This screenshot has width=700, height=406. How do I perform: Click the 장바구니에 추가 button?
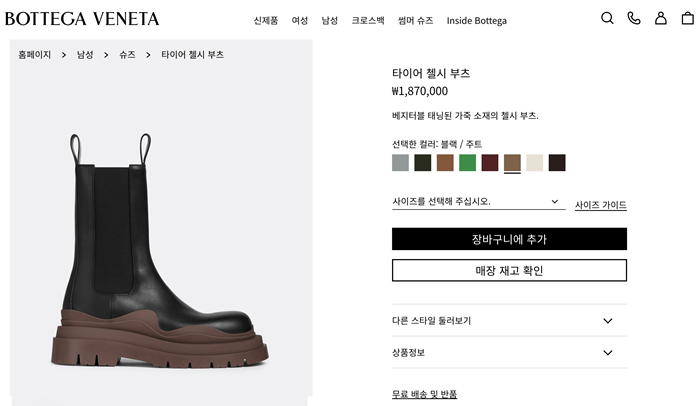[x=509, y=239]
